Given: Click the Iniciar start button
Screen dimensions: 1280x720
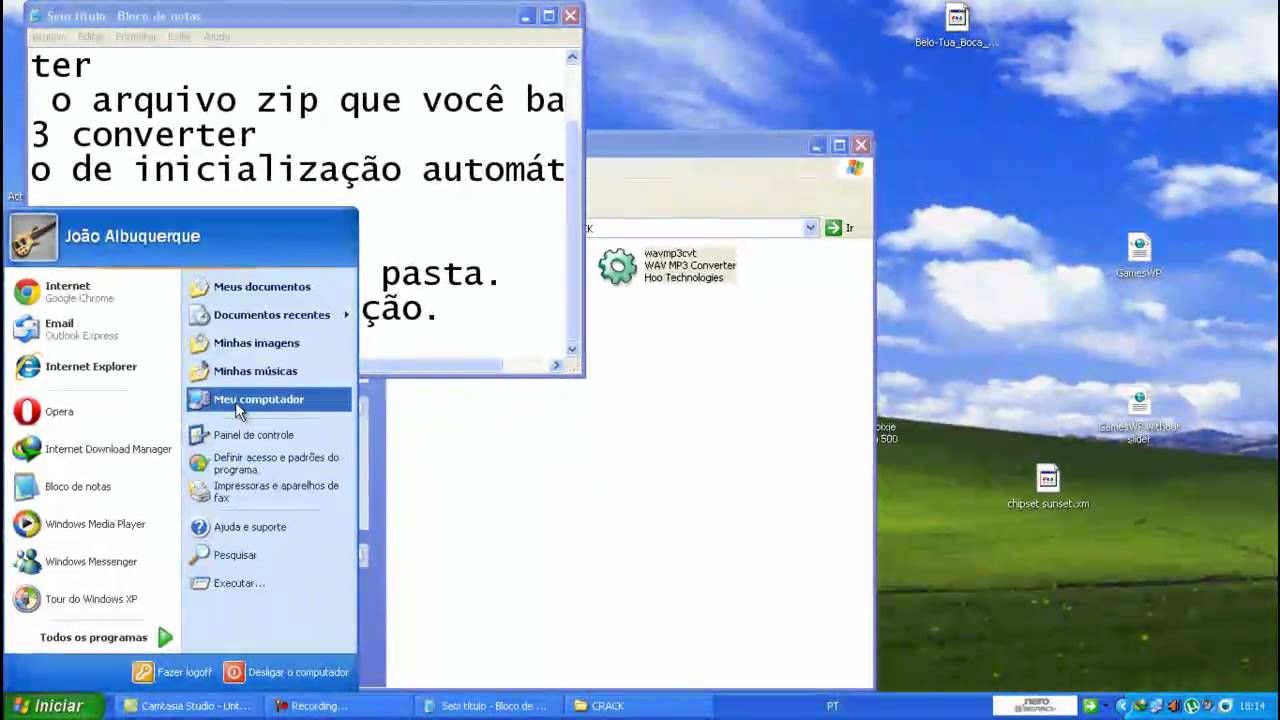Looking at the screenshot, I should [x=51, y=706].
